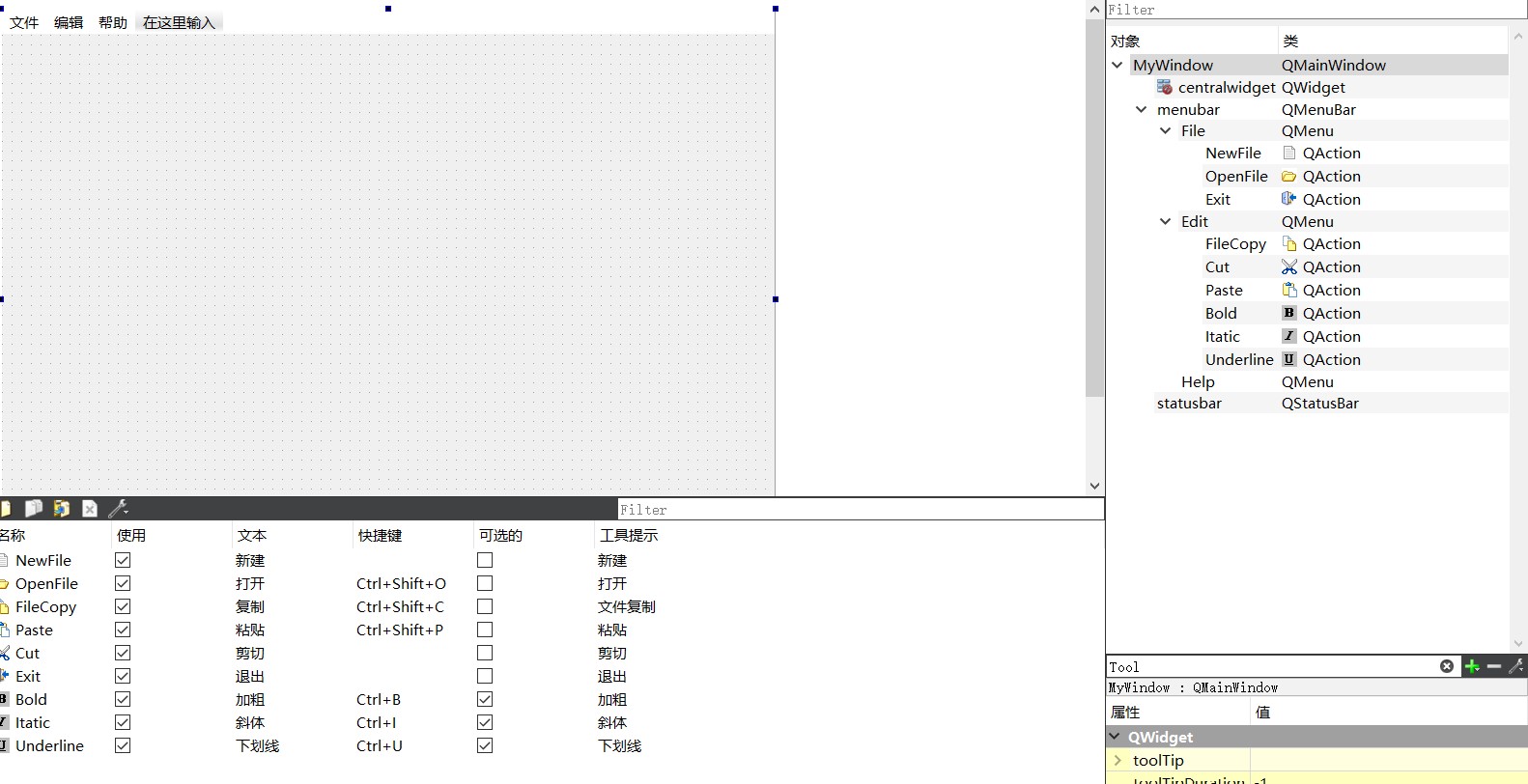Click Itatic's italic I icon in object inspector
Screen dimensions: 1528x784
[x=1289, y=336]
